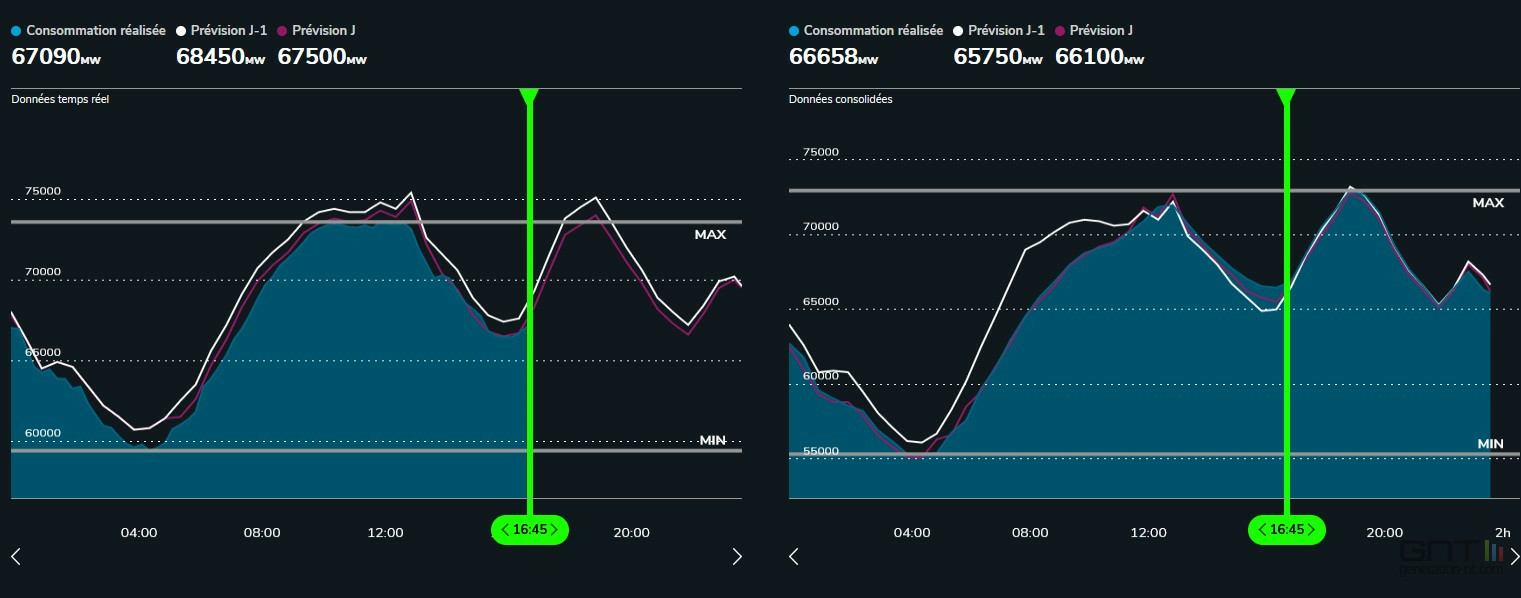Select the green triangle marker atop the consolidated chart

[1286, 96]
